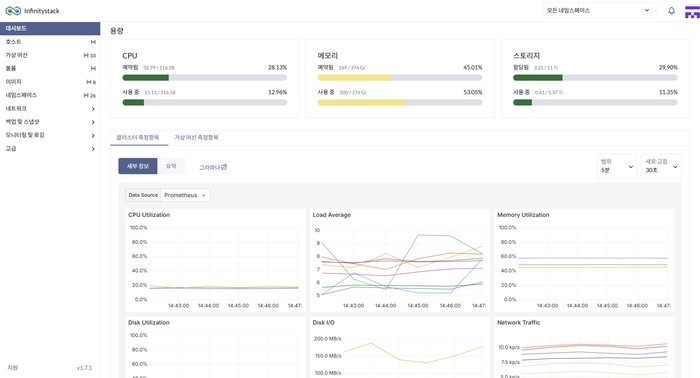Click inside the Load Average chart plot
The width and height of the screenshot is (700, 378).
coord(403,263)
